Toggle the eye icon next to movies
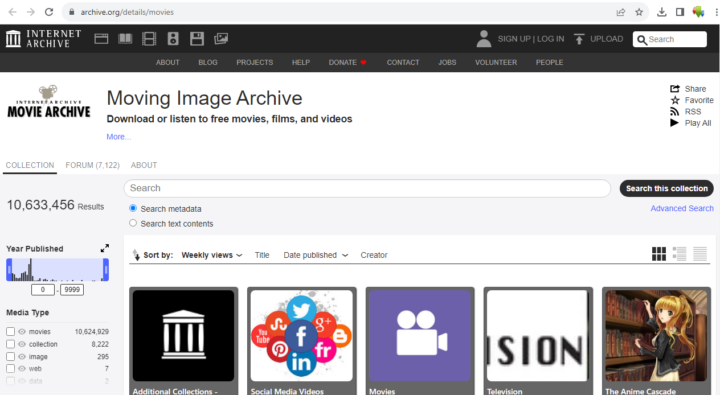The width and height of the screenshot is (720, 395). click(22, 332)
